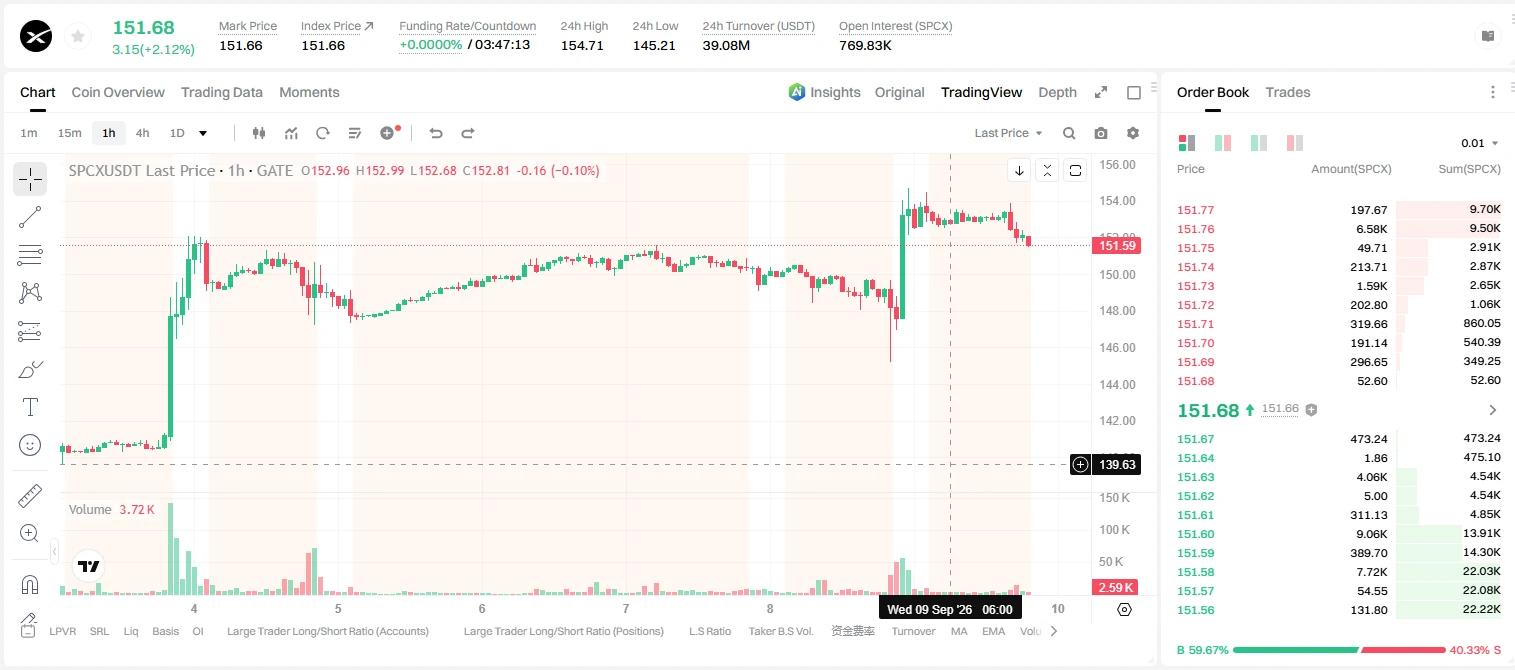
Task: Open chart settings gear icon
Action: click(1133, 133)
